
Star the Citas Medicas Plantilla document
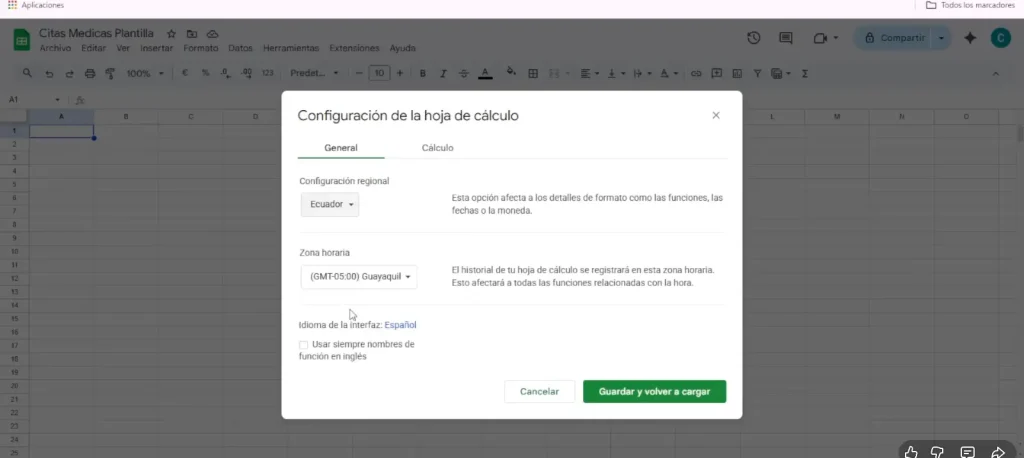tap(171, 33)
